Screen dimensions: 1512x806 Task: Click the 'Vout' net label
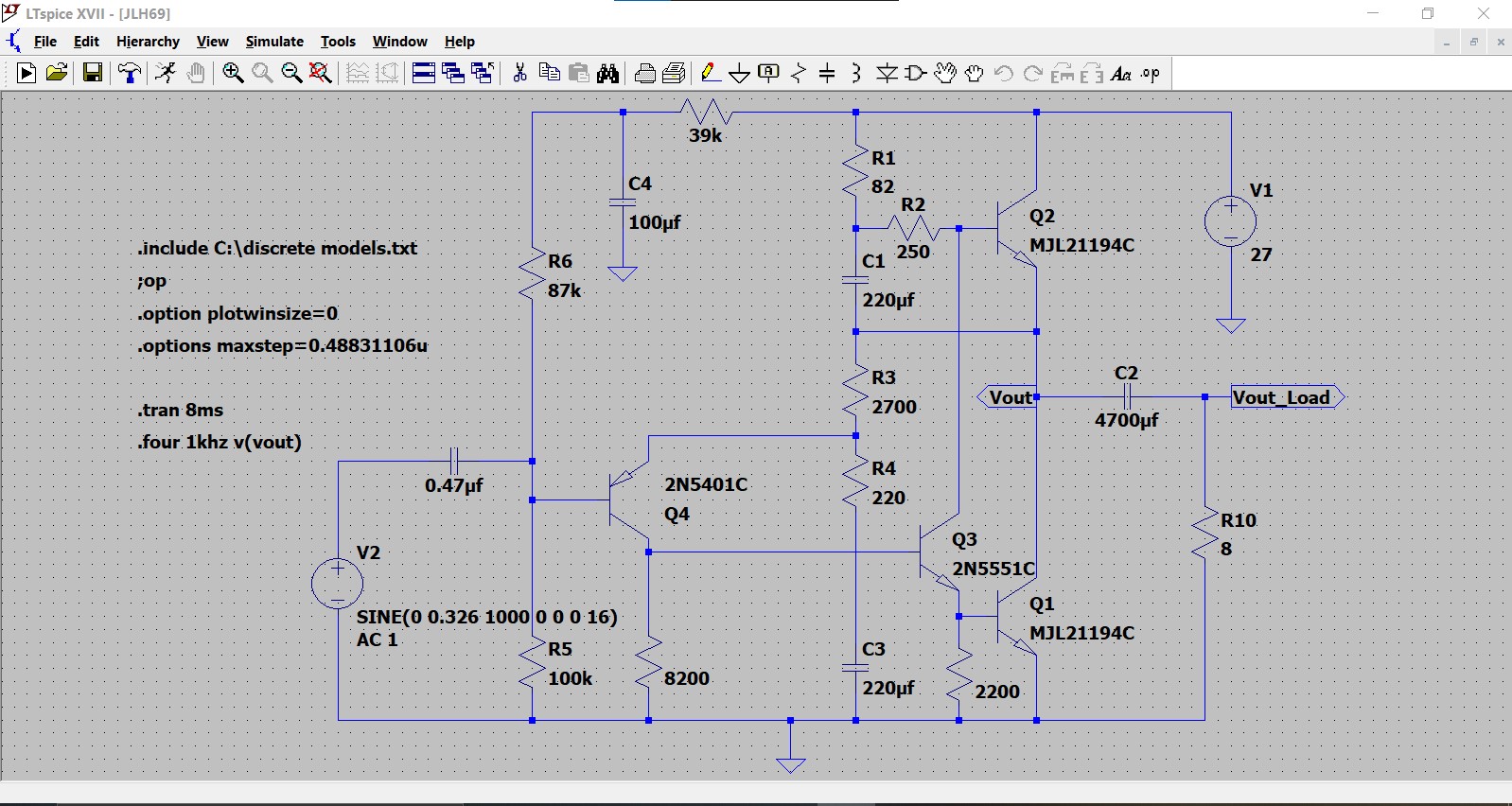point(1008,397)
